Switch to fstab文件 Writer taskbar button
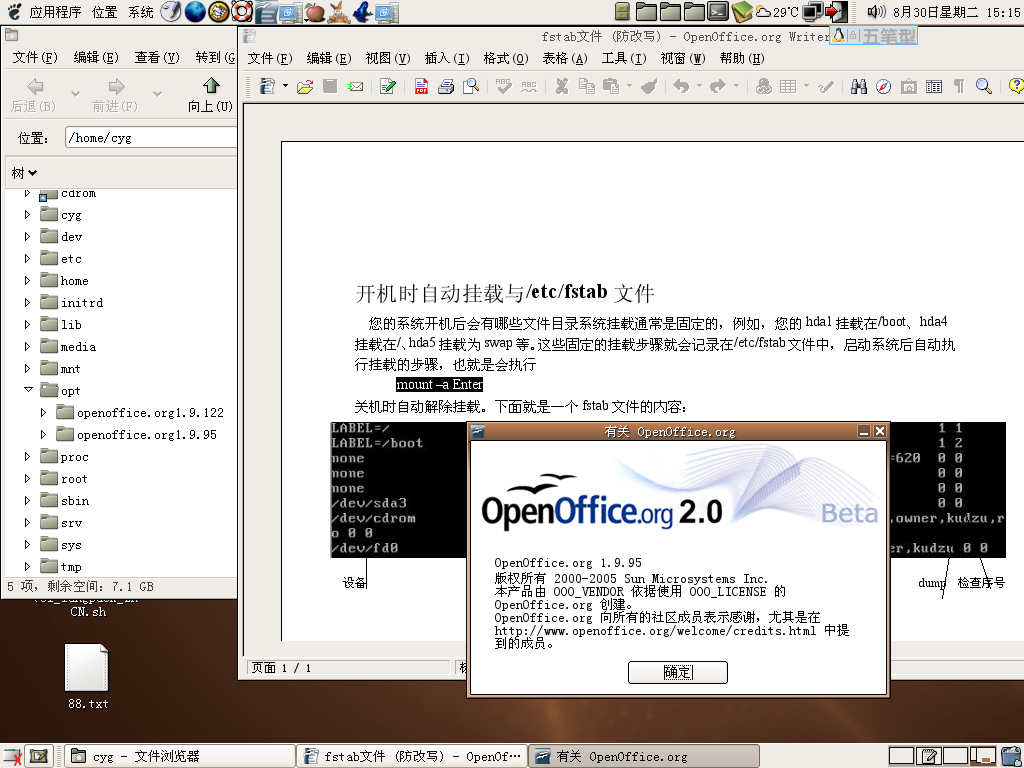Image resolution: width=1024 pixels, height=768 pixels. (x=412, y=756)
